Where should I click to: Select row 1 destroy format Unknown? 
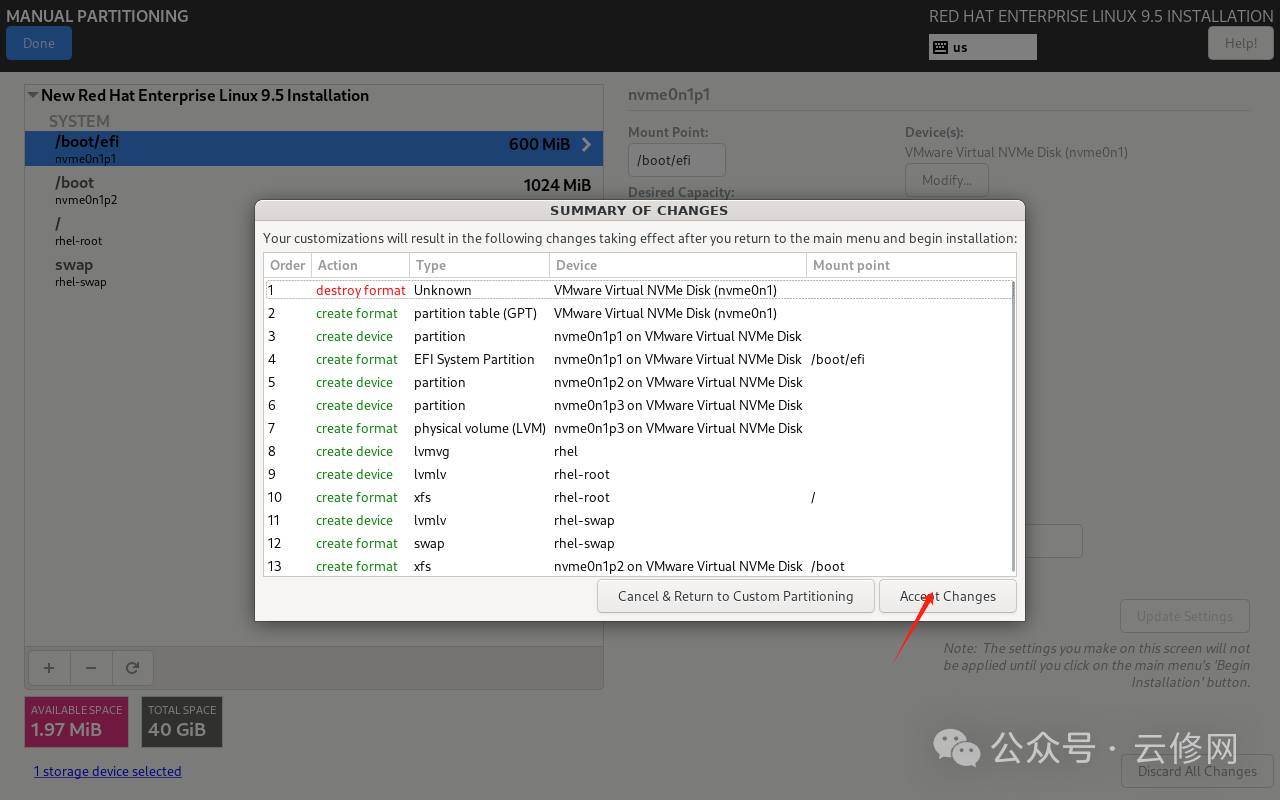[638, 290]
